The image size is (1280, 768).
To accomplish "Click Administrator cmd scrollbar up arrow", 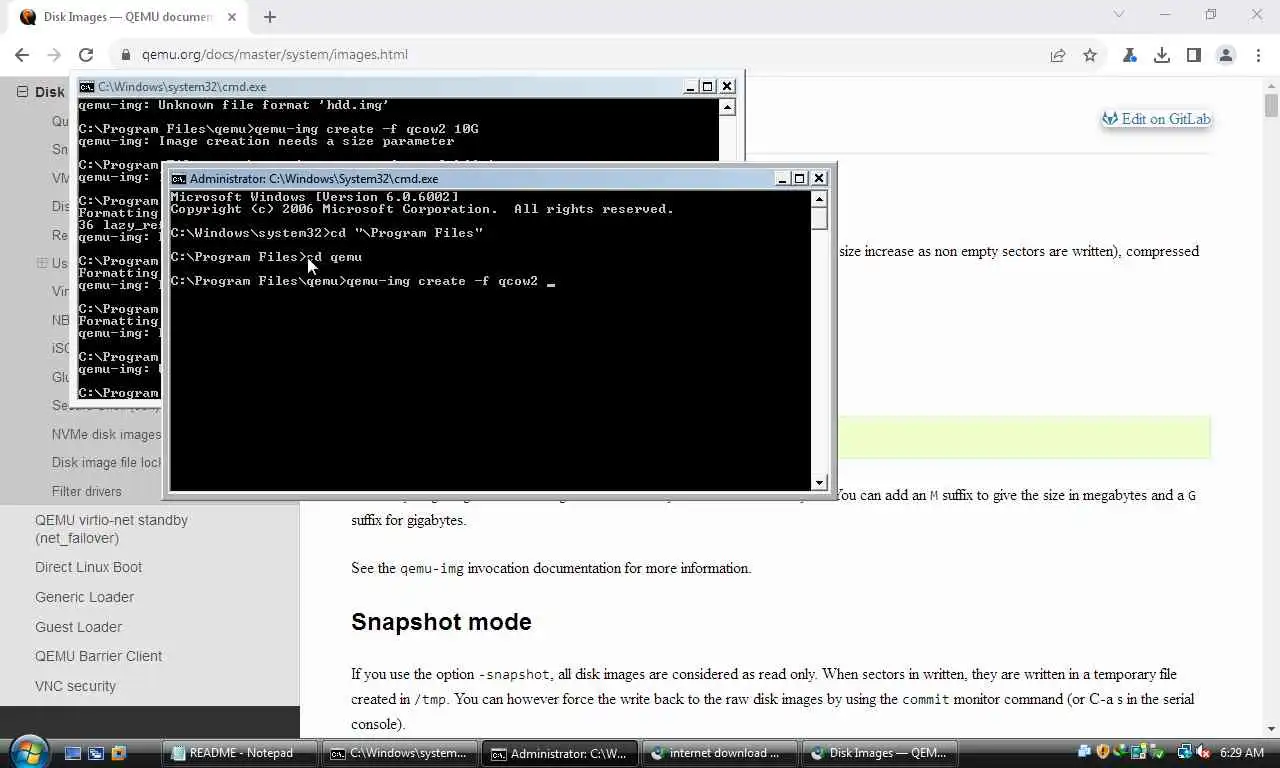I will (x=820, y=198).
